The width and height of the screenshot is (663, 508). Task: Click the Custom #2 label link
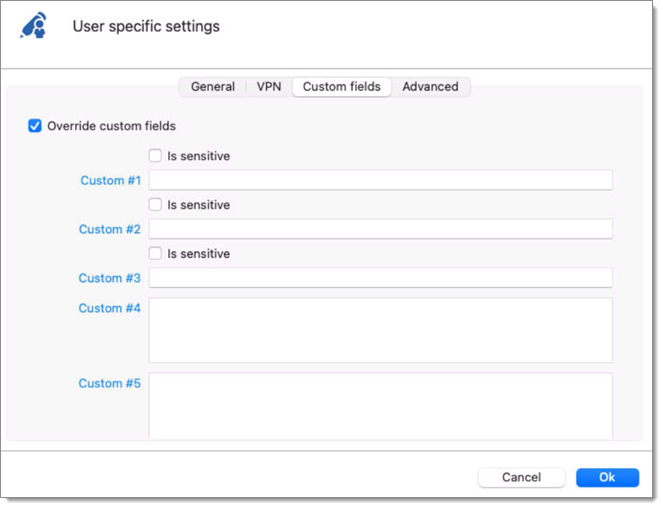click(110, 229)
